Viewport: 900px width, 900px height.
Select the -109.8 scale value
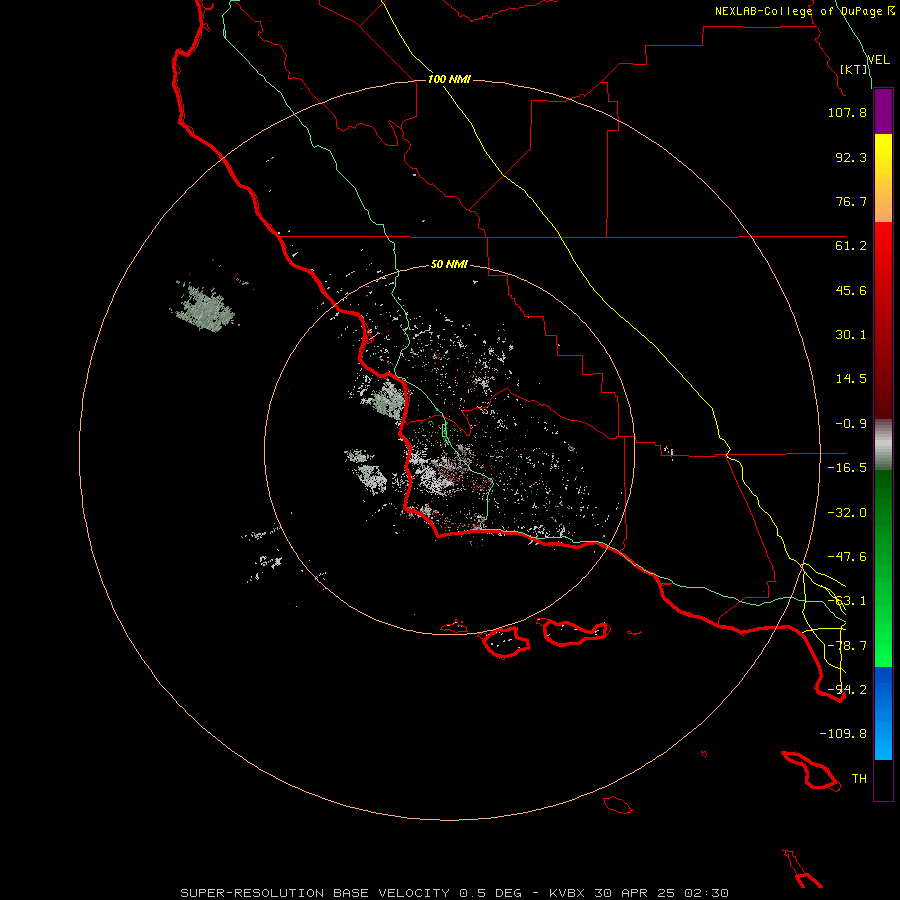point(843,734)
